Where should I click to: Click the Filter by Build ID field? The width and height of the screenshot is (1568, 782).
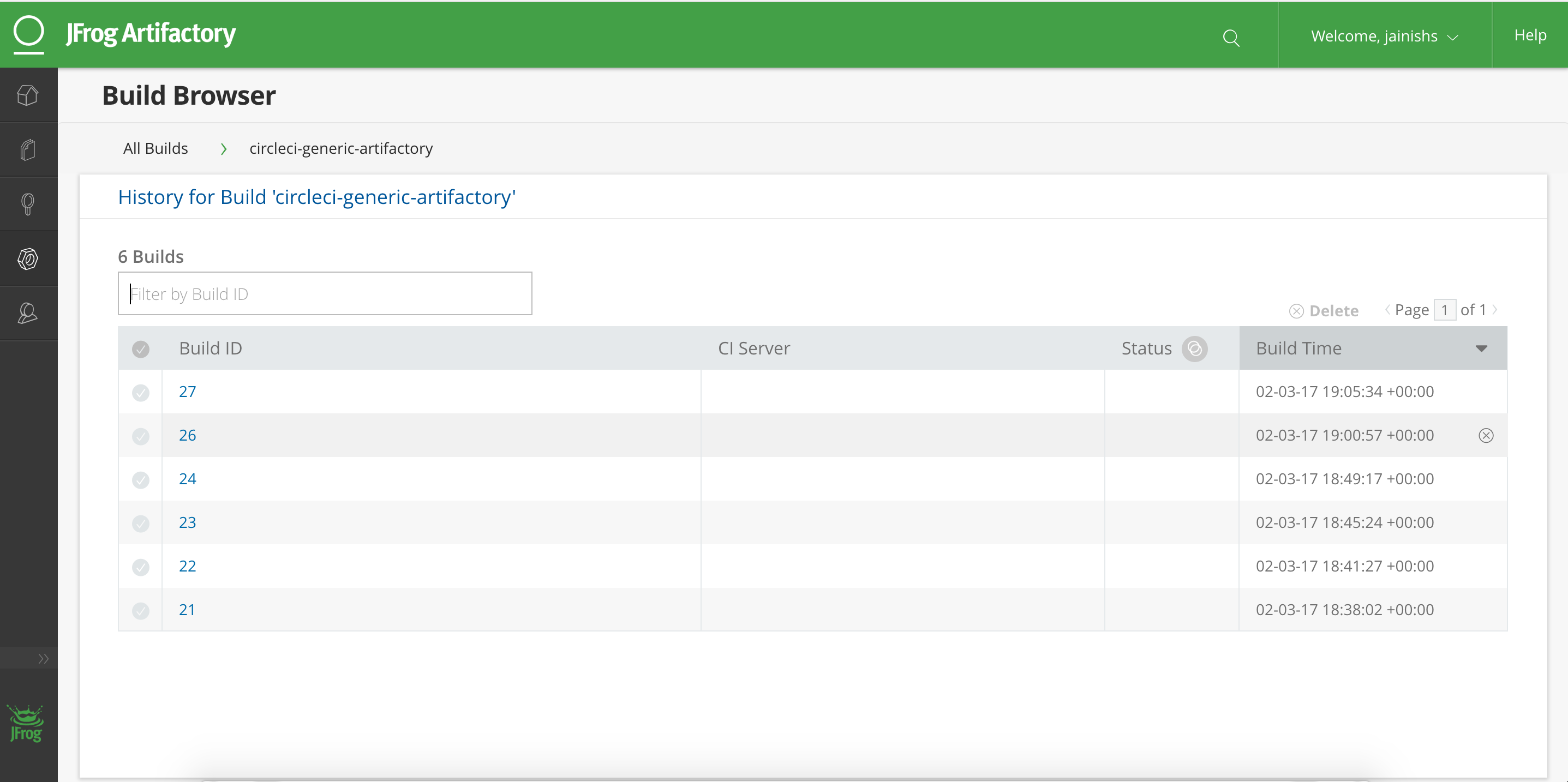[x=325, y=294]
